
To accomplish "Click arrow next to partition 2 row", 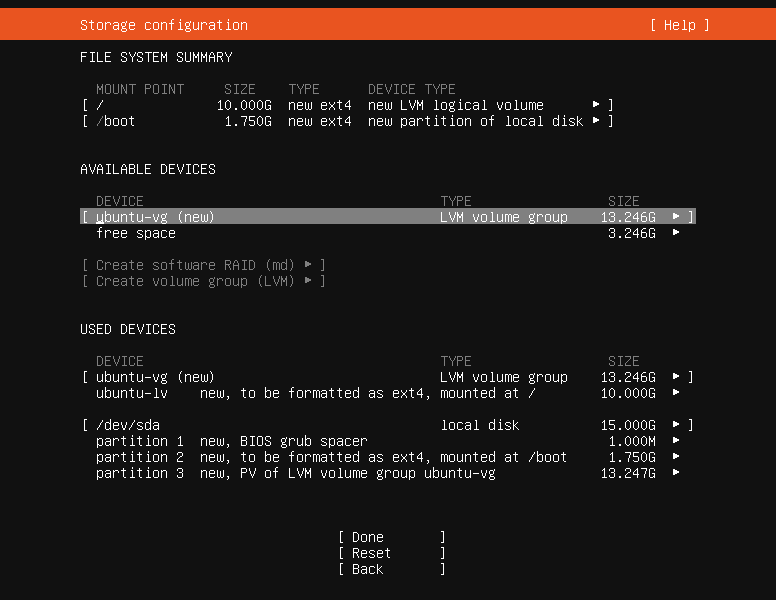I will pos(676,457).
